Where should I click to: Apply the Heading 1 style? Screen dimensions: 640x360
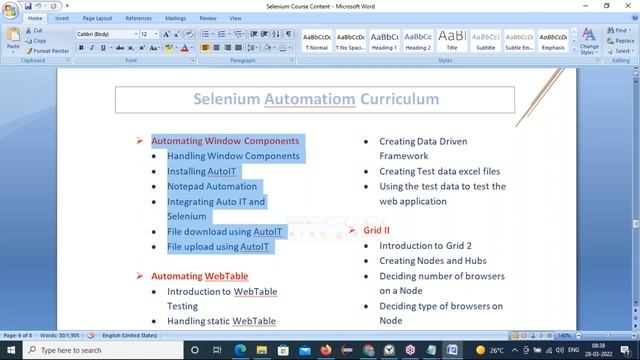point(384,41)
